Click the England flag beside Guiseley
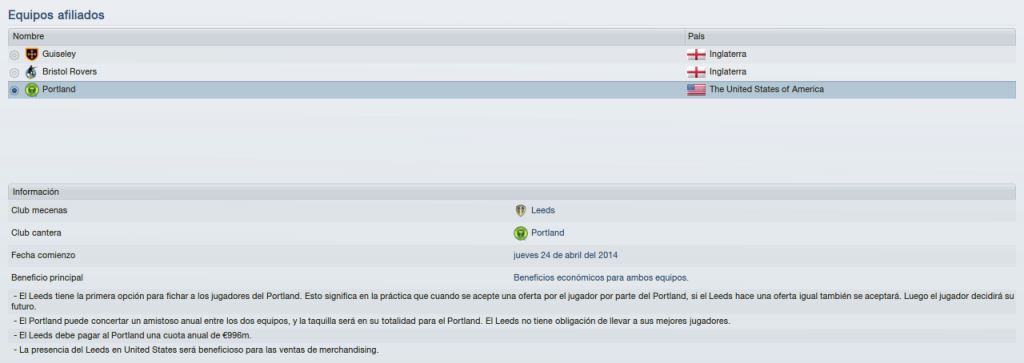The image size is (1024, 363). (x=696, y=54)
